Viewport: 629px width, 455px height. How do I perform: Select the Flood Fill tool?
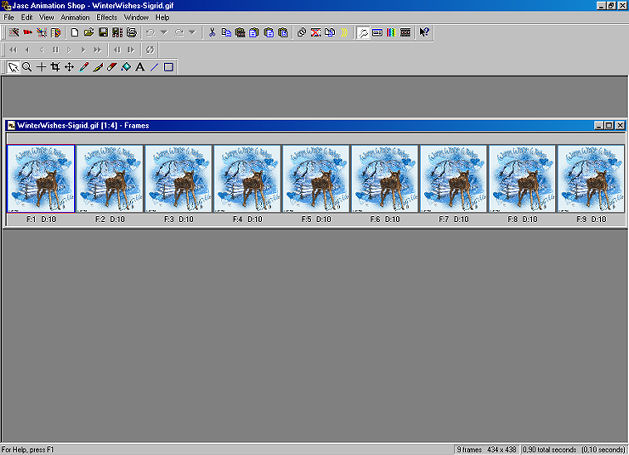pos(126,67)
